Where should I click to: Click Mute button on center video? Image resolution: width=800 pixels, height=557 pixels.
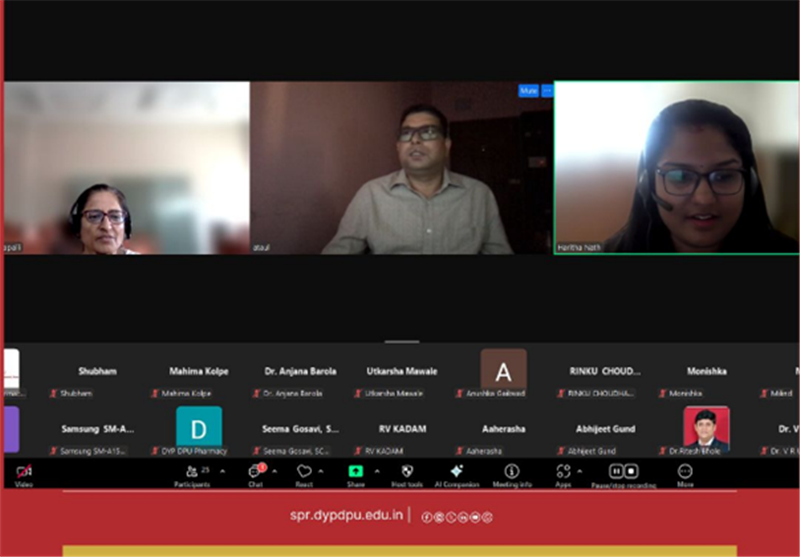point(527,91)
